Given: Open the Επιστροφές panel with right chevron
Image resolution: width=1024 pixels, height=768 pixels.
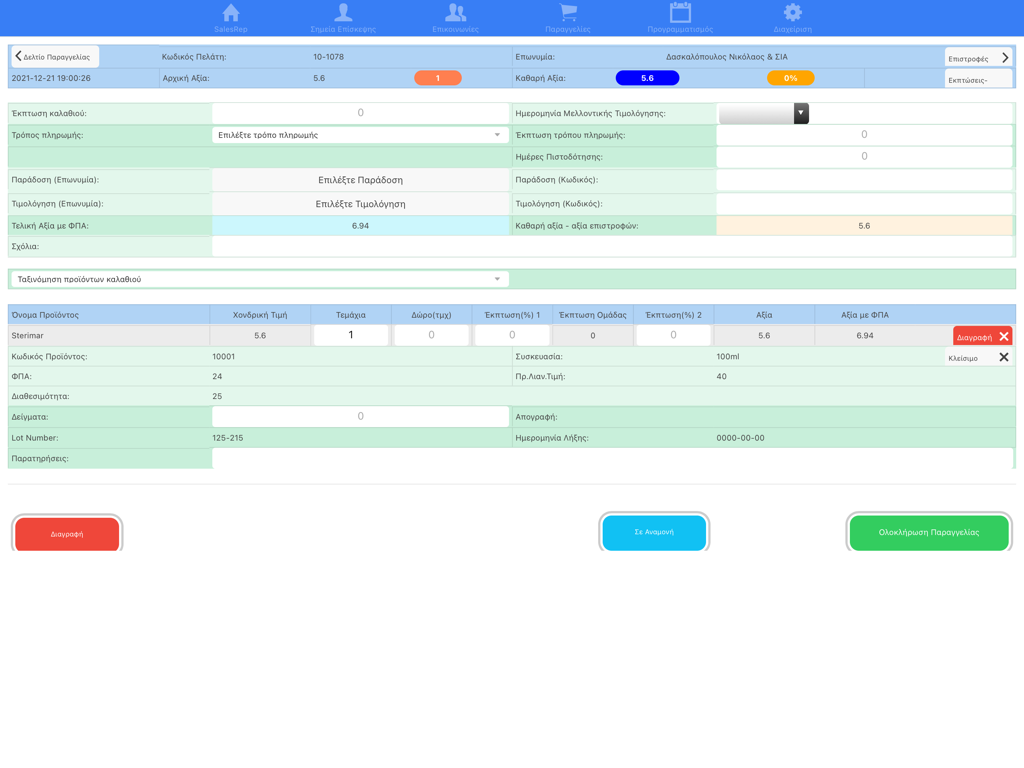Looking at the screenshot, I should (x=978, y=56).
